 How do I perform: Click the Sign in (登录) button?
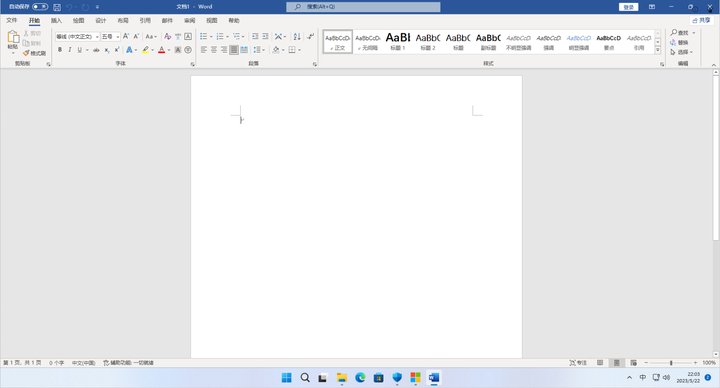tap(628, 7)
